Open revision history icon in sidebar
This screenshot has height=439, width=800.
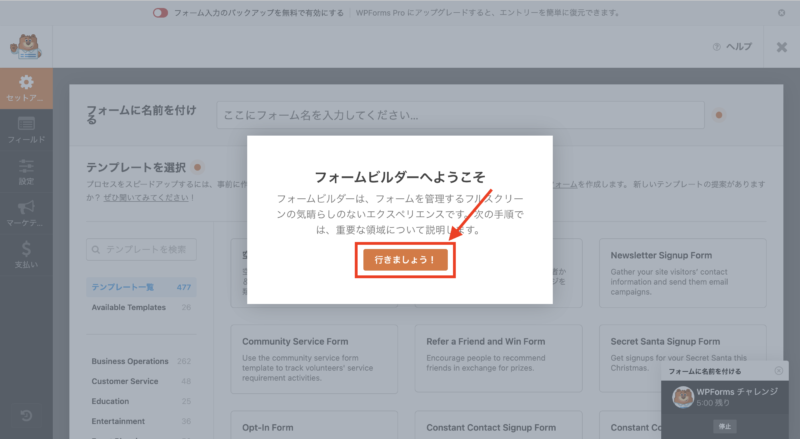coord(26,416)
